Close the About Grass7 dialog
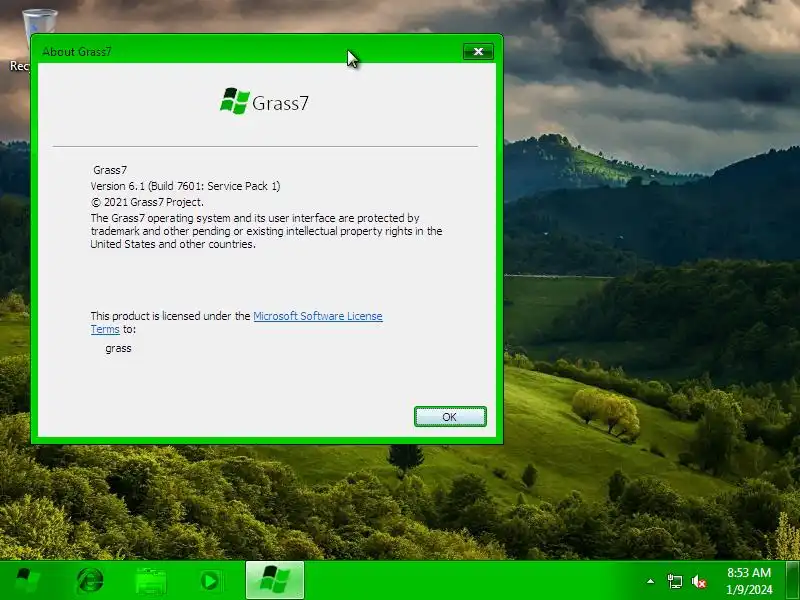This screenshot has width=800, height=600. 478,52
